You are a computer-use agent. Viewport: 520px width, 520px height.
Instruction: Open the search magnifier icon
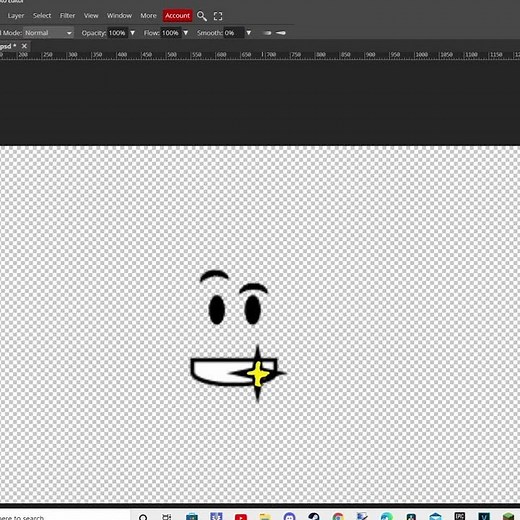coord(202,16)
